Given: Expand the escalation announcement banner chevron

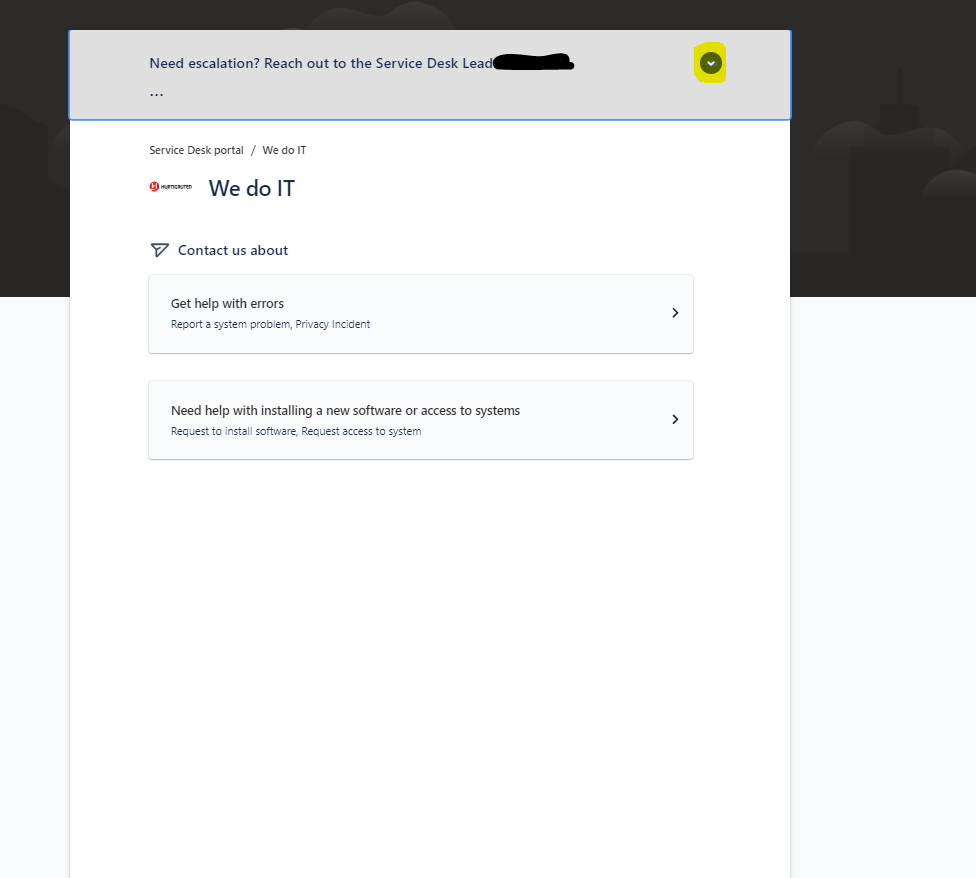Looking at the screenshot, I should 711,63.
